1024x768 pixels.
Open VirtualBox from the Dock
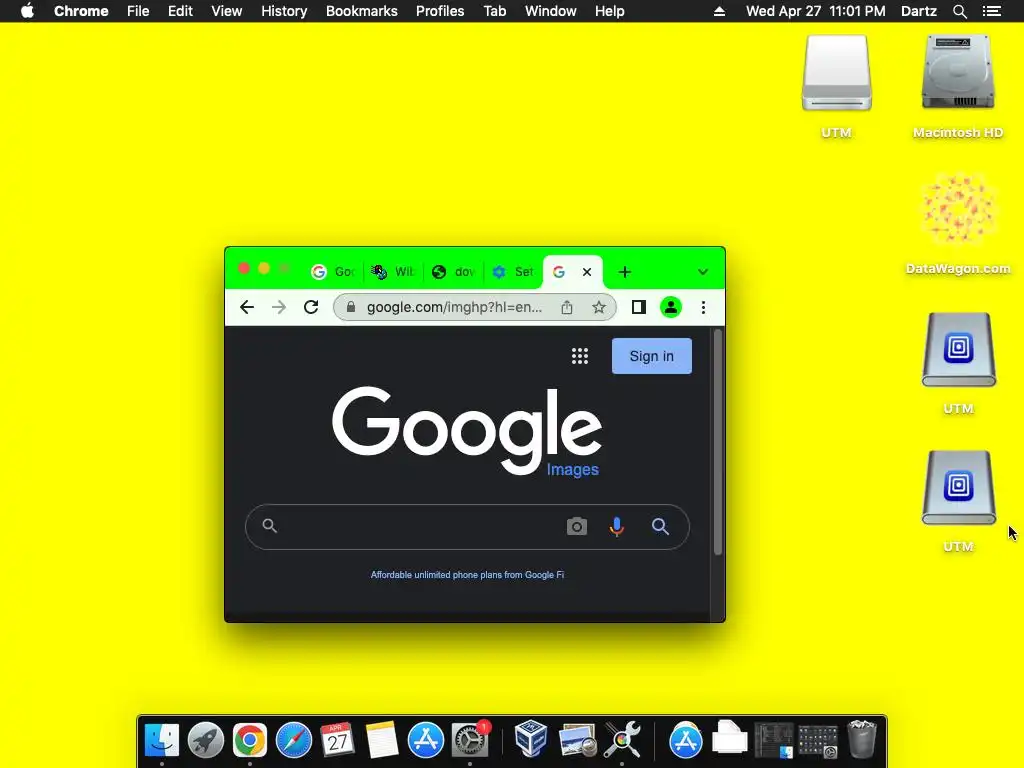point(531,739)
